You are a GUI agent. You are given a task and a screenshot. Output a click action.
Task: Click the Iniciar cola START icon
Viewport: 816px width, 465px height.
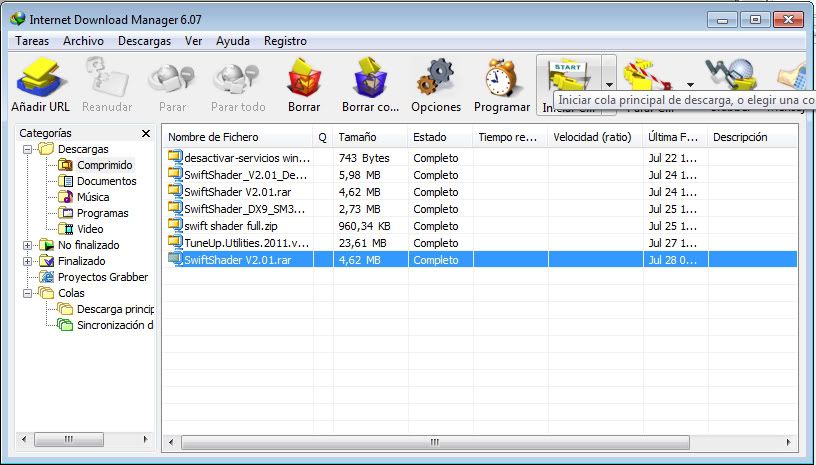tap(568, 77)
